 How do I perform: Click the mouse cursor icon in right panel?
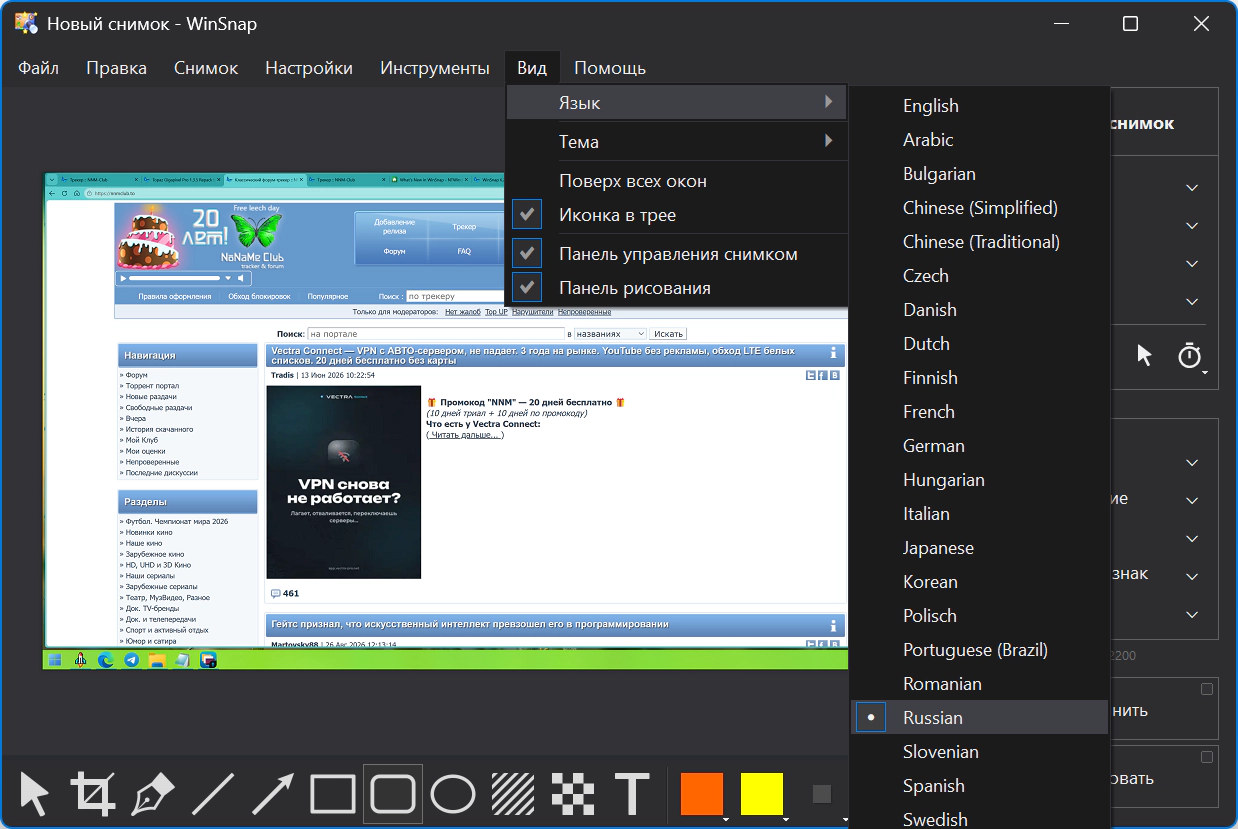coord(1145,354)
